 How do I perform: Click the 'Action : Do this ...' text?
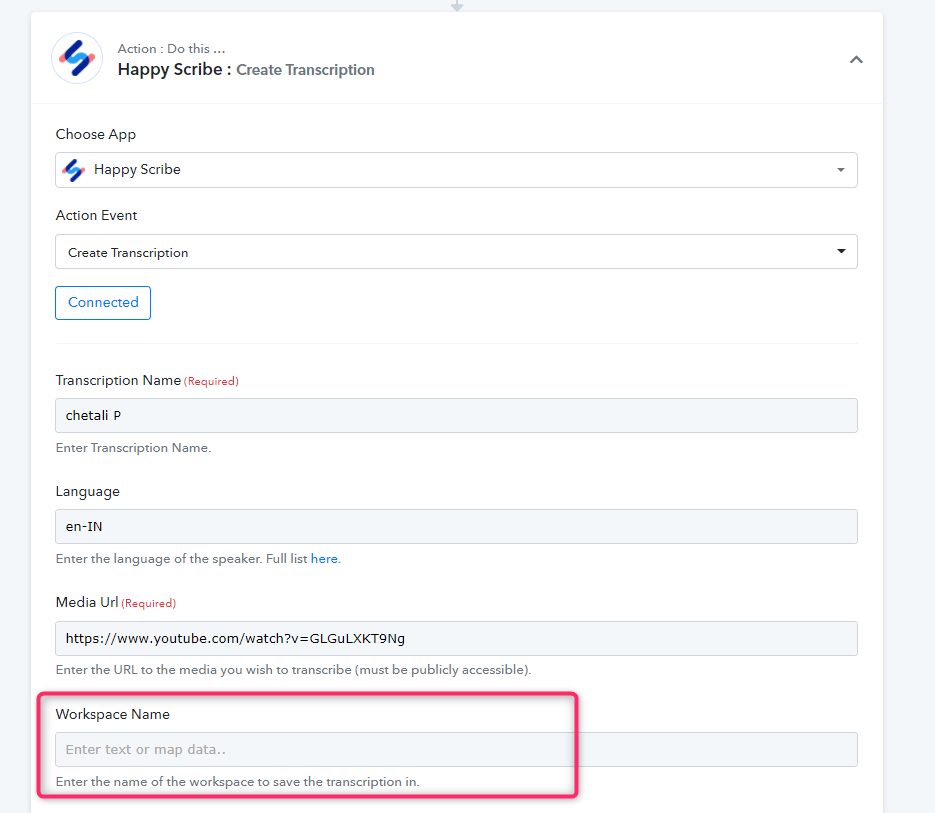click(171, 49)
